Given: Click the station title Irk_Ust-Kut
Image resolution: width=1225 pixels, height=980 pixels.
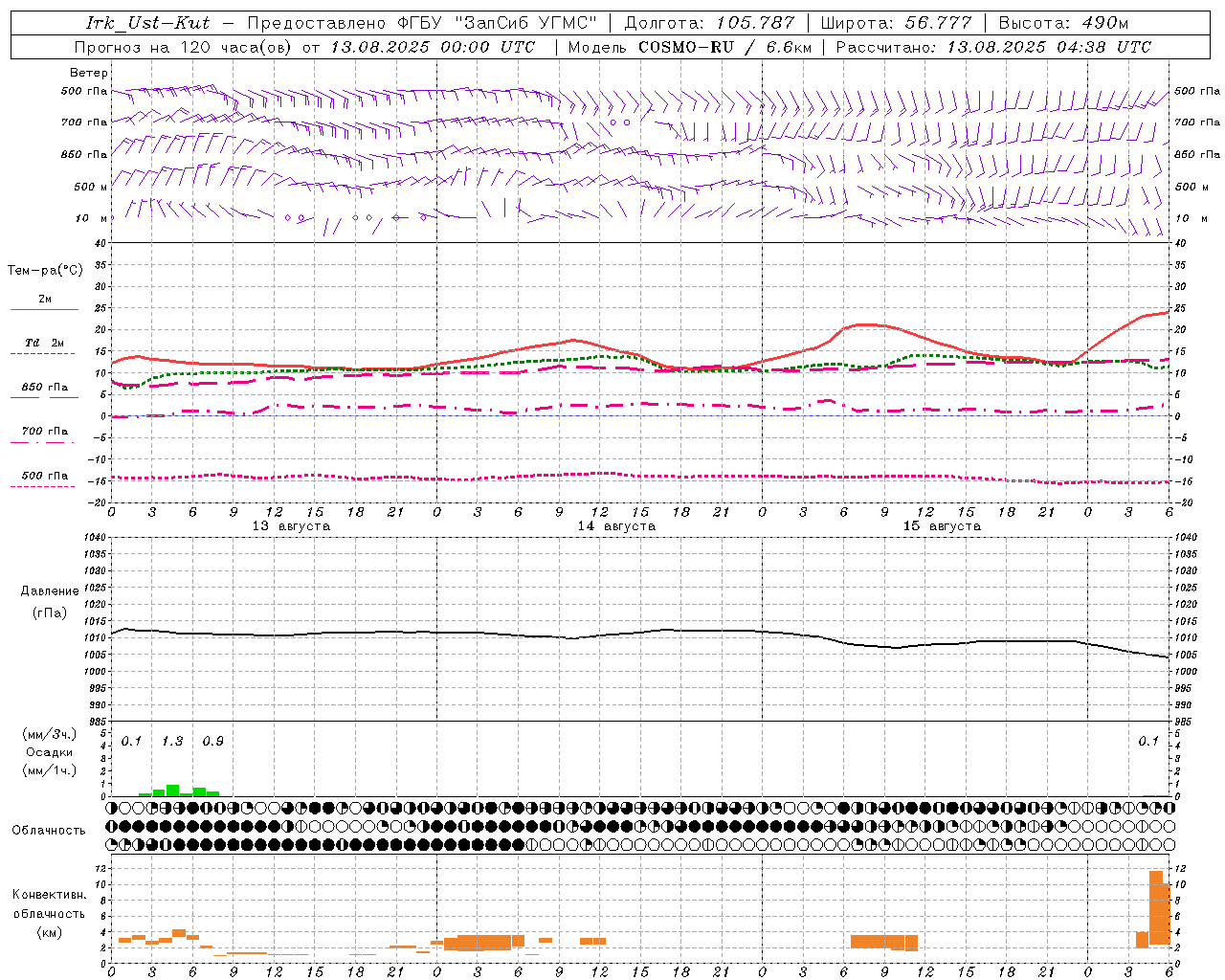Looking at the screenshot, I should pyautogui.click(x=147, y=23).
